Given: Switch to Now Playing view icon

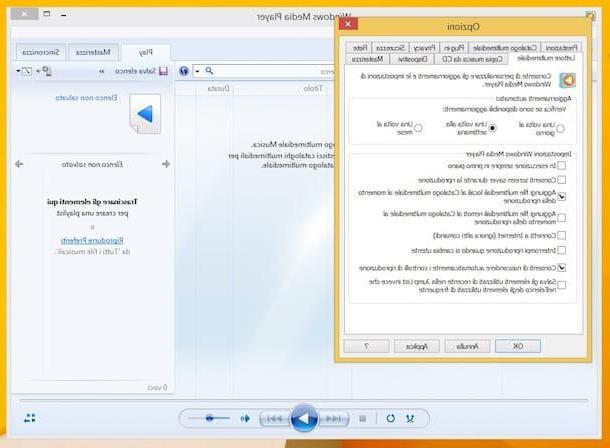Looking at the screenshot, I should (30, 418).
